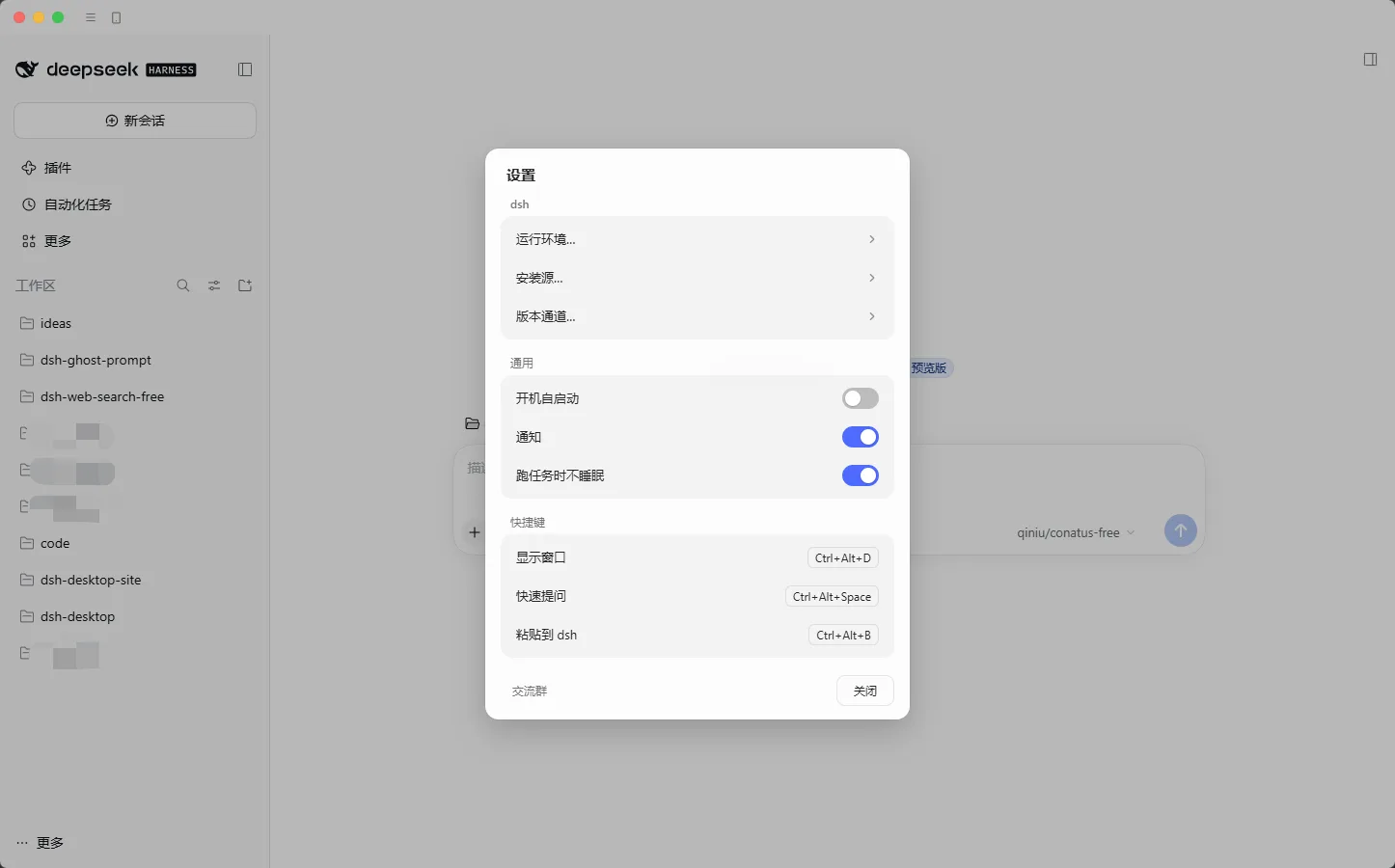Toggle 开机自启动 switch on
Image resolution: width=1395 pixels, height=868 pixels.
point(861,398)
